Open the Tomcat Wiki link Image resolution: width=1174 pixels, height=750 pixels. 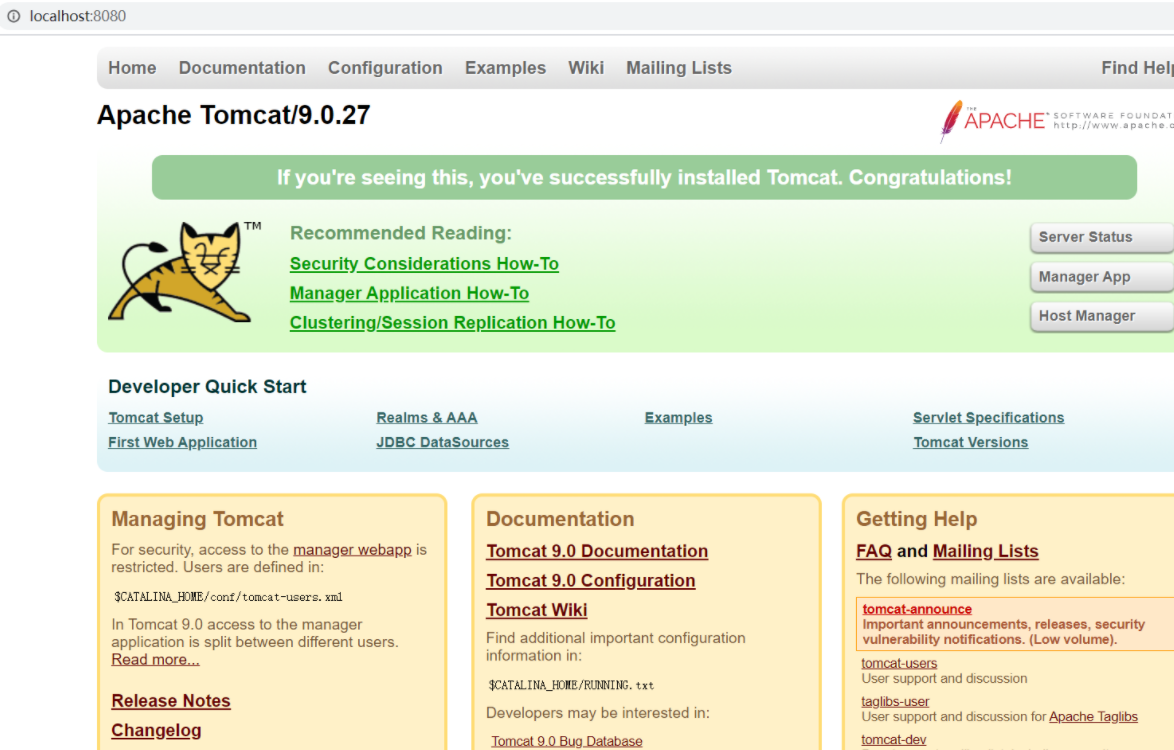tap(536, 610)
